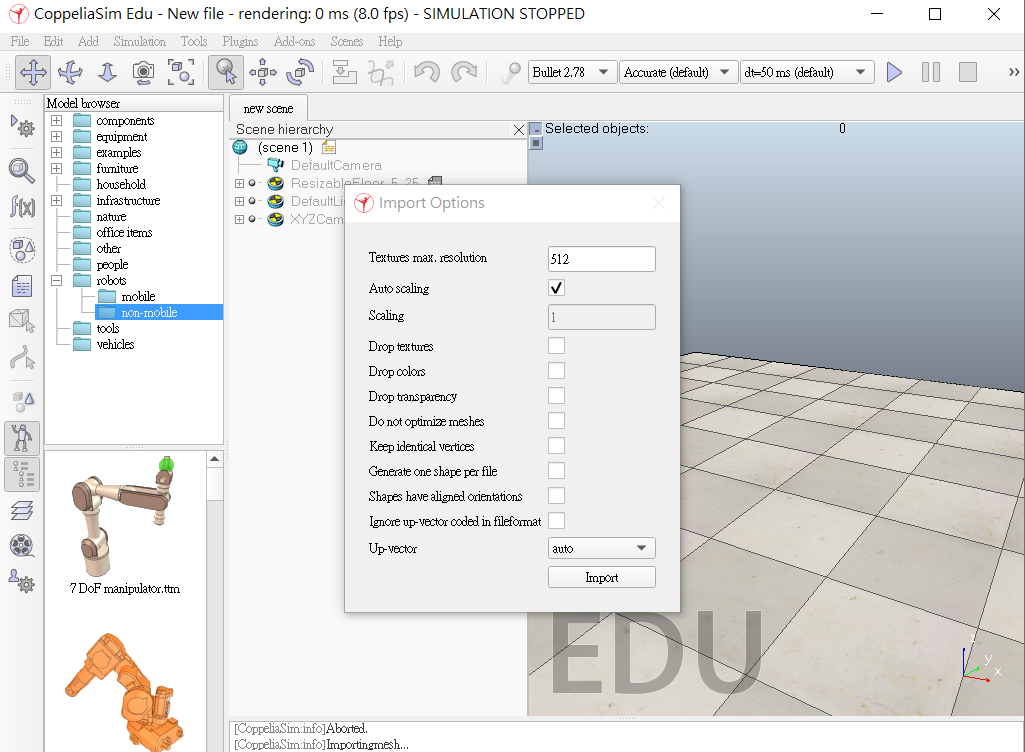The width and height of the screenshot is (1025, 752).
Task: Open the Bullet 2.78 physics engine dropdown
Action: point(572,72)
